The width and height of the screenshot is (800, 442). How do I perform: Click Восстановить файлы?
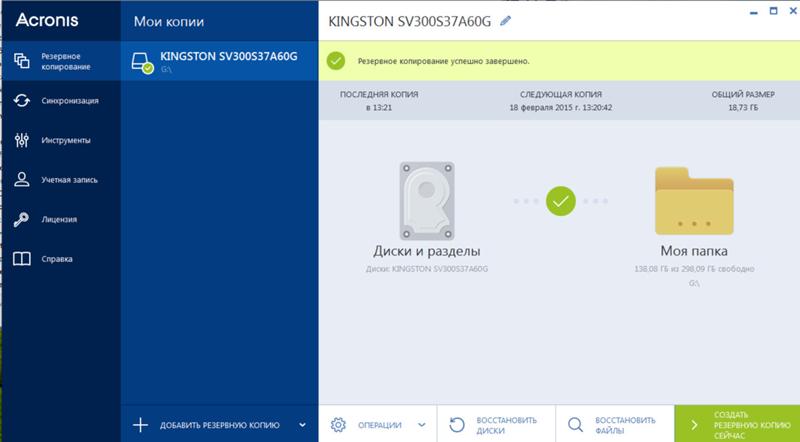[615, 425]
